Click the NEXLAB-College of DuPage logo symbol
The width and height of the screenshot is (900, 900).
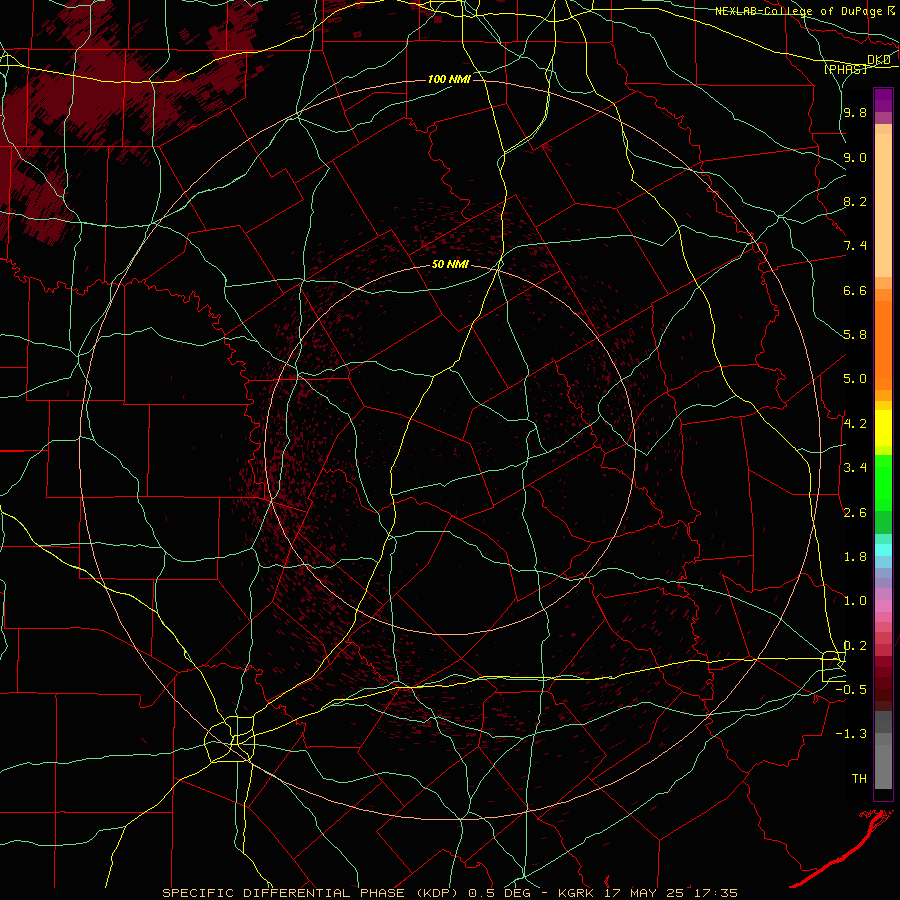pos(891,10)
